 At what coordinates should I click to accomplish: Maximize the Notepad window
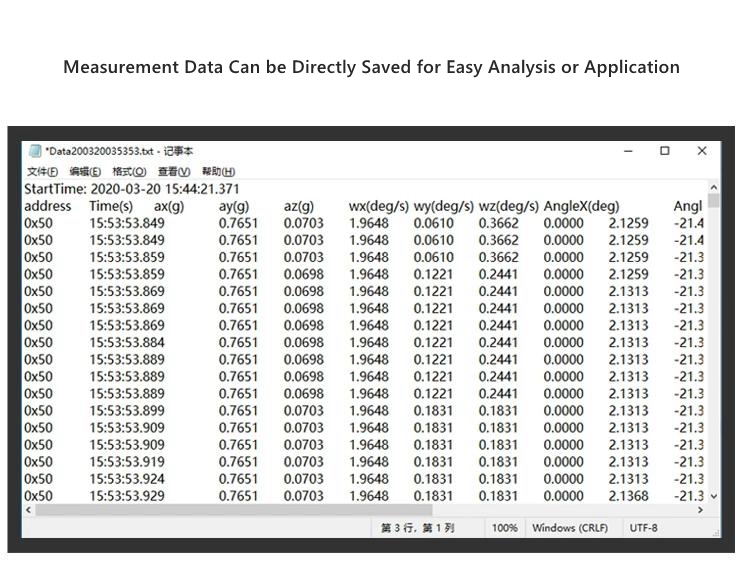[665, 151]
